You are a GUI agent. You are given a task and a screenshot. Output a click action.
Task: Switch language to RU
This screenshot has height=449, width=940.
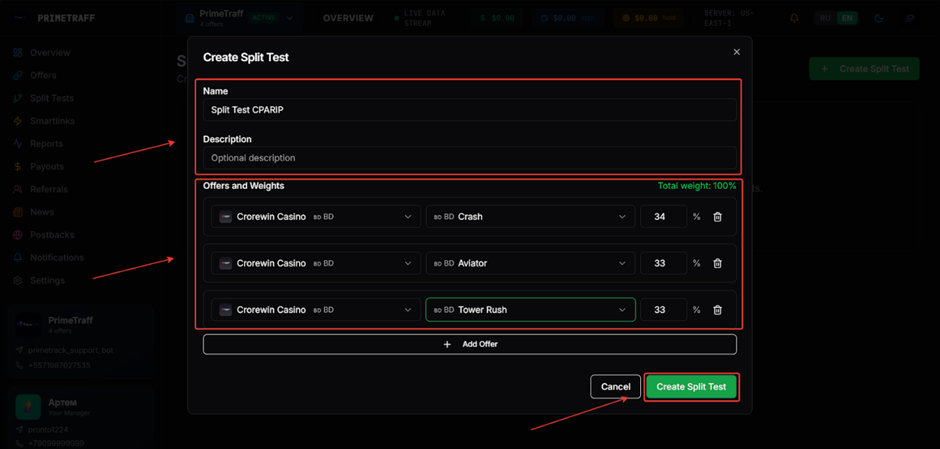pyautogui.click(x=825, y=18)
